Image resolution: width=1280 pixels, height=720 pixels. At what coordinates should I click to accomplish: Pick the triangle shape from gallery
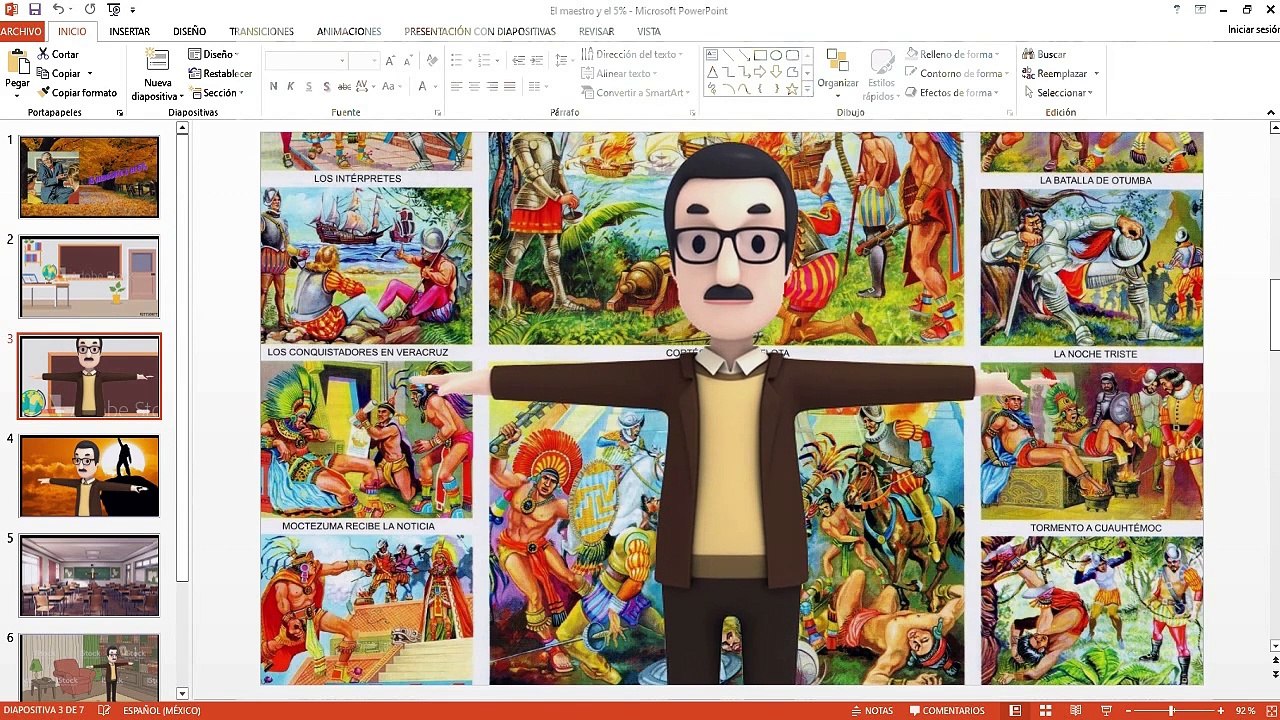tap(712, 72)
